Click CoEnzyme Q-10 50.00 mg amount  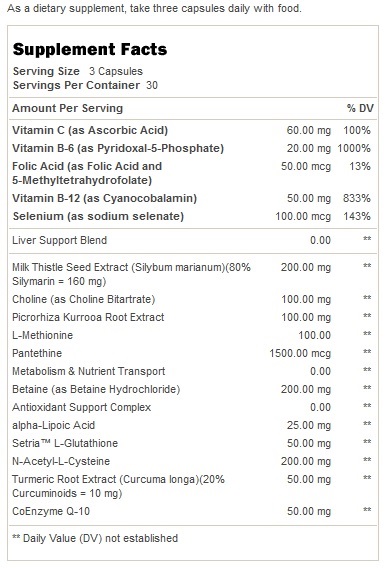pos(309,511)
